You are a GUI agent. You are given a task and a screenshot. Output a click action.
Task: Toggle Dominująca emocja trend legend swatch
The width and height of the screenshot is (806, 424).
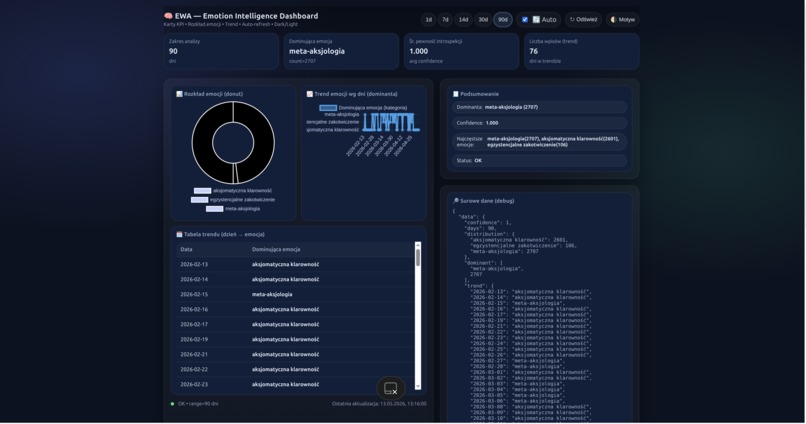click(328, 108)
